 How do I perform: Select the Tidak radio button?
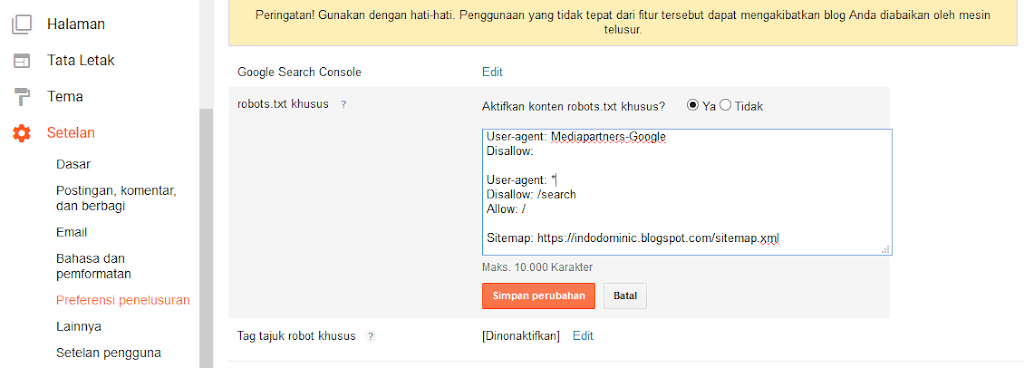coord(725,105)
